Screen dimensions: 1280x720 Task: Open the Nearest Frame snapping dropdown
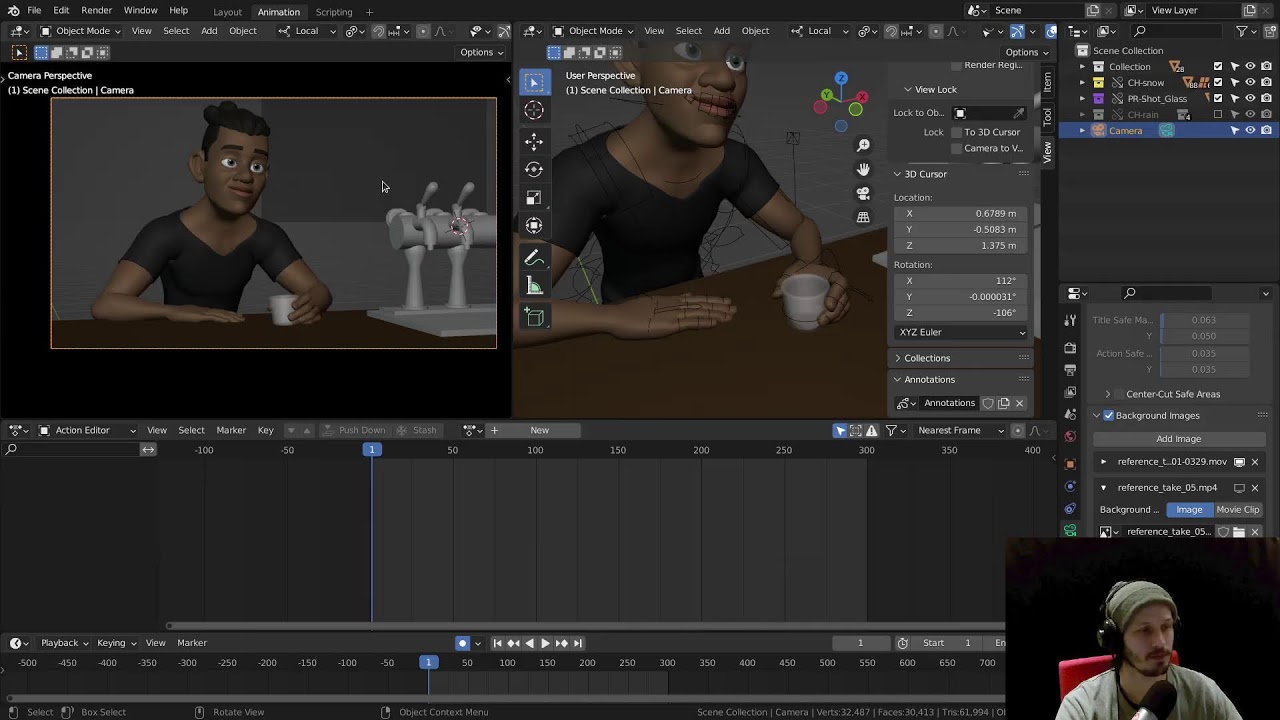(961, 430)
